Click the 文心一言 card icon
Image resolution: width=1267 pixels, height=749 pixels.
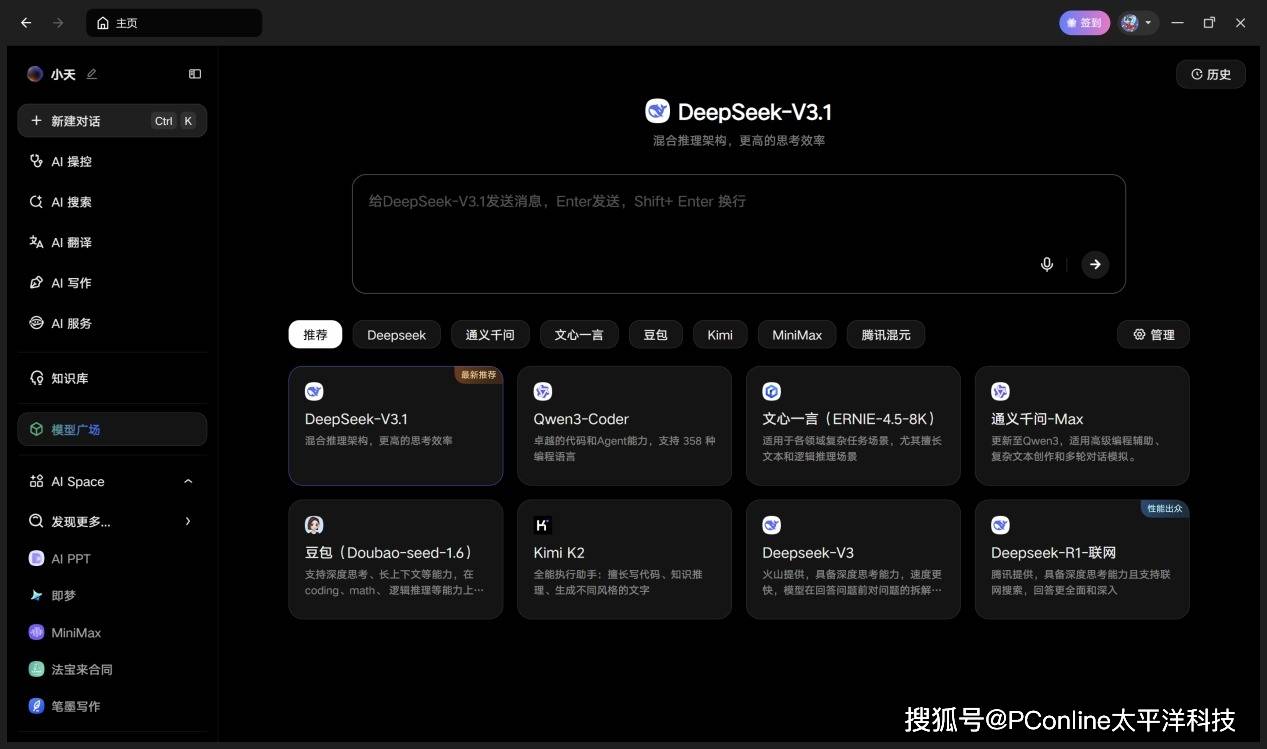[772, 391]
